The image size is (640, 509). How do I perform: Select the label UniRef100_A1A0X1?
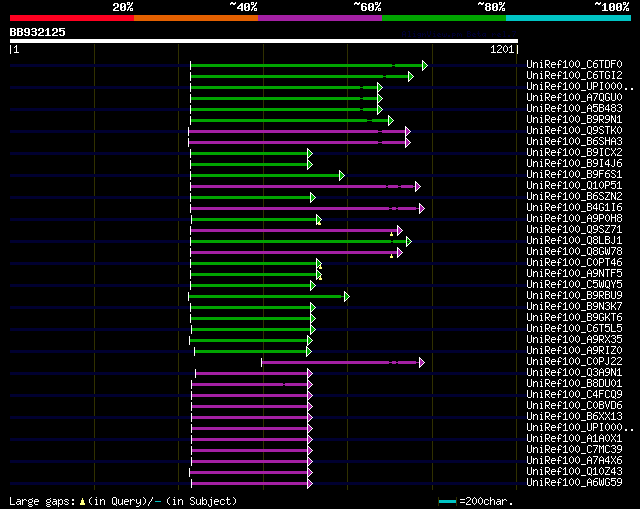pyautogui.click(x=574, y=439)
